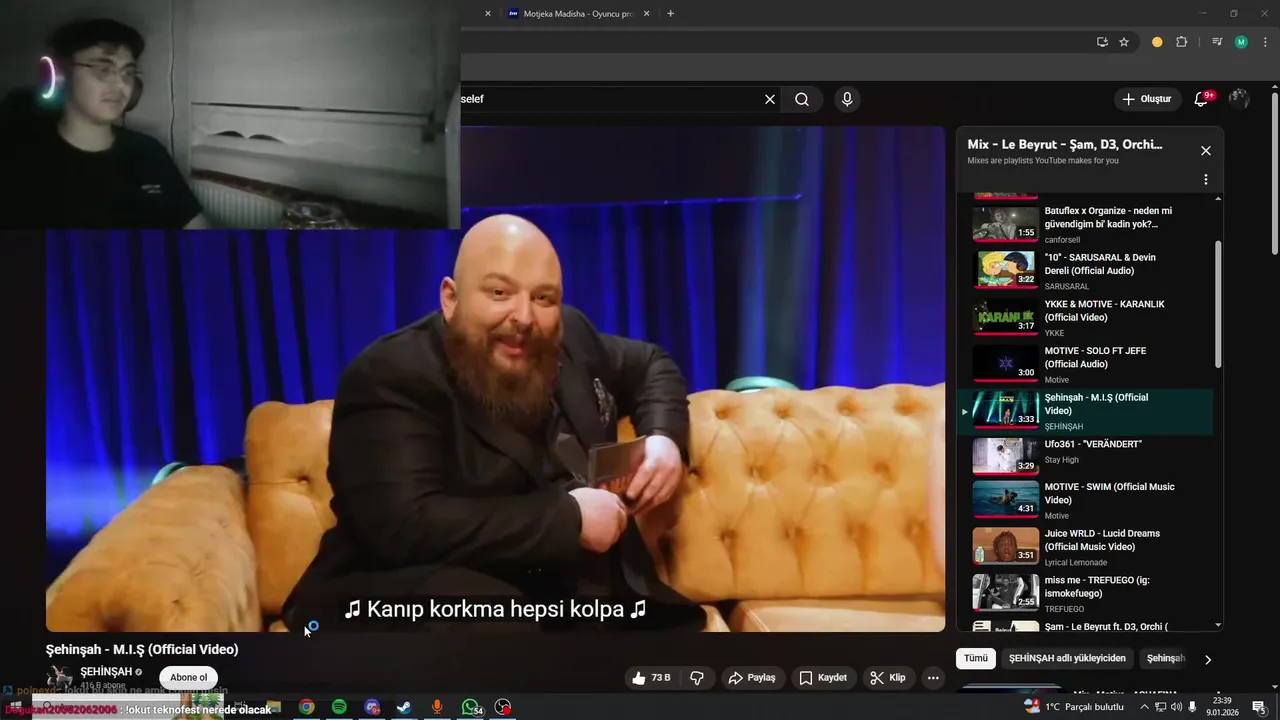Select ŞEHİNŞAH adlı yükleyiciden chip

[x=1067, y=658]
